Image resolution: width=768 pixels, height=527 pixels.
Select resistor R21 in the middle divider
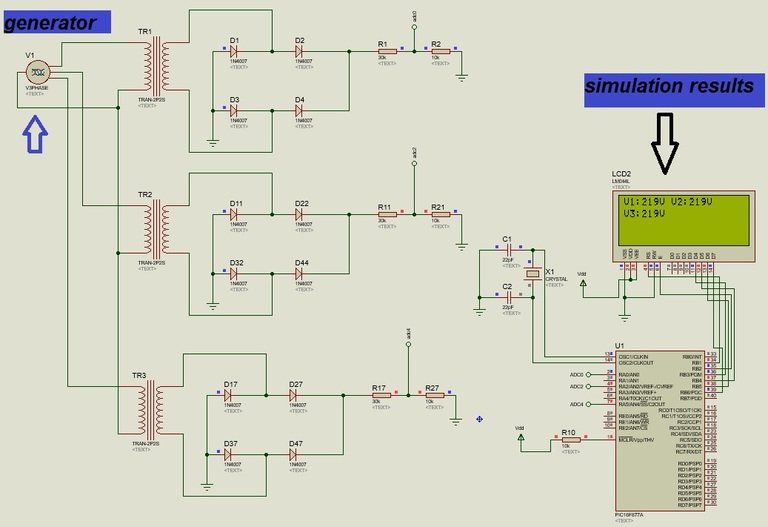click(x=438, y=215)
